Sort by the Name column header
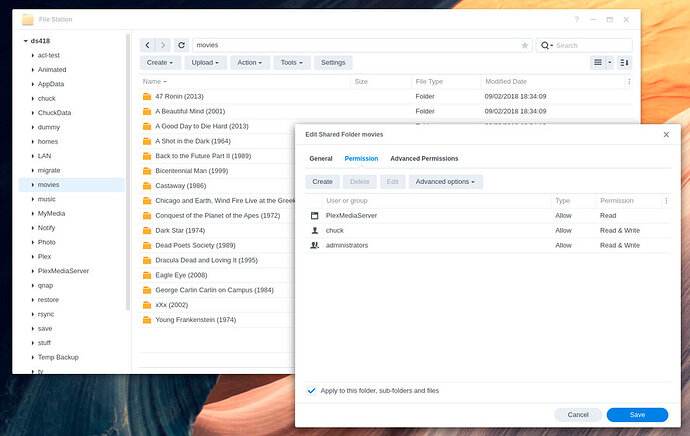 (245, 81)
